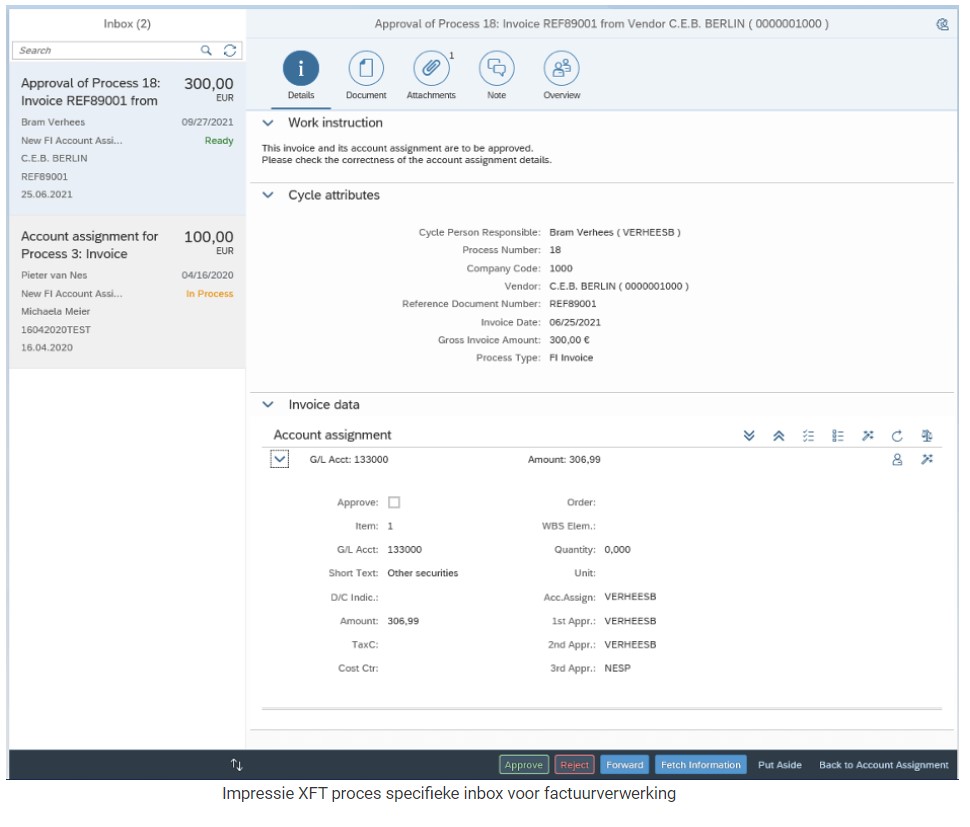
Task: Select the Account assignment for Process 3 item
Action: tap(127, 292)
